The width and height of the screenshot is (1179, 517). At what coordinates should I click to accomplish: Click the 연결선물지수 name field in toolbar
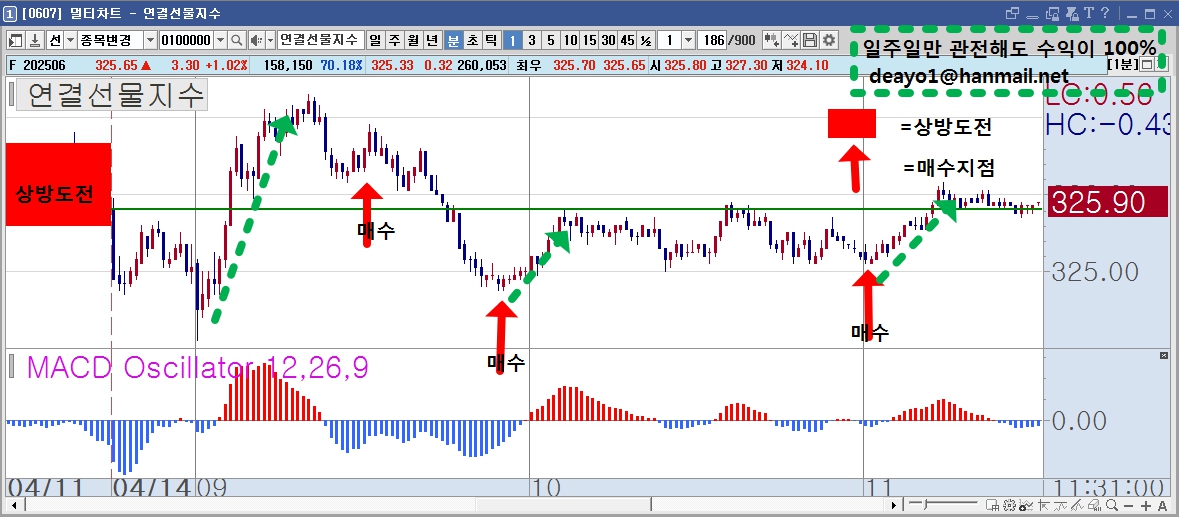point(320,40)
